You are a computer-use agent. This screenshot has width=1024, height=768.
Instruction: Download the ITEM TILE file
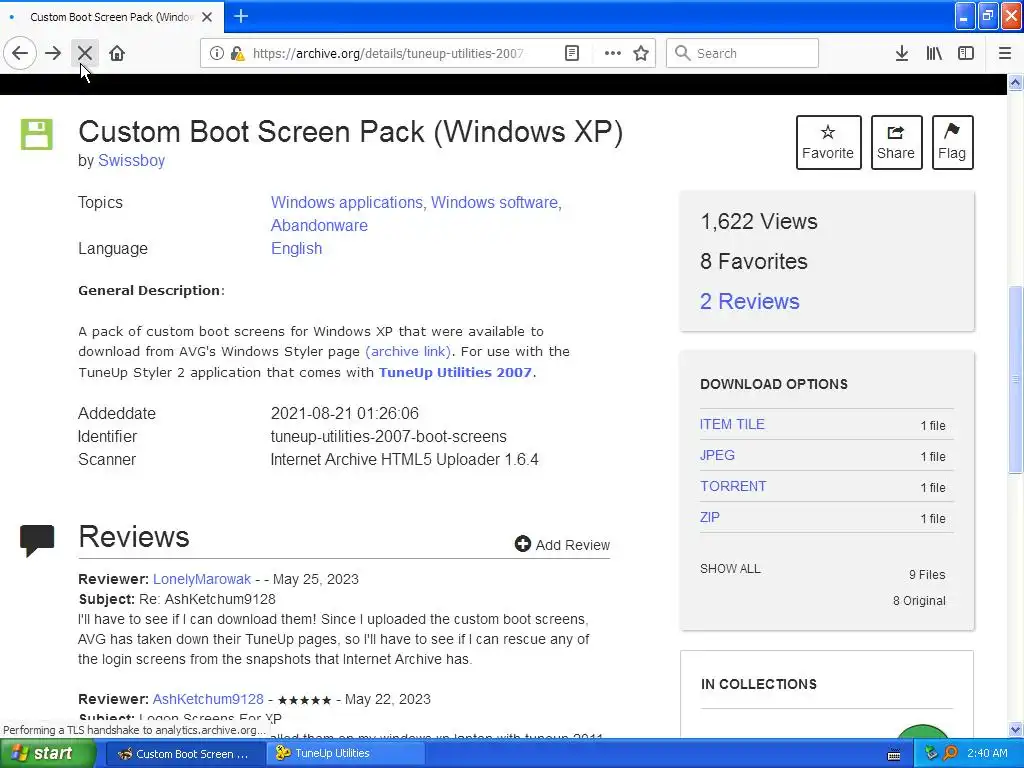point(732,424)
